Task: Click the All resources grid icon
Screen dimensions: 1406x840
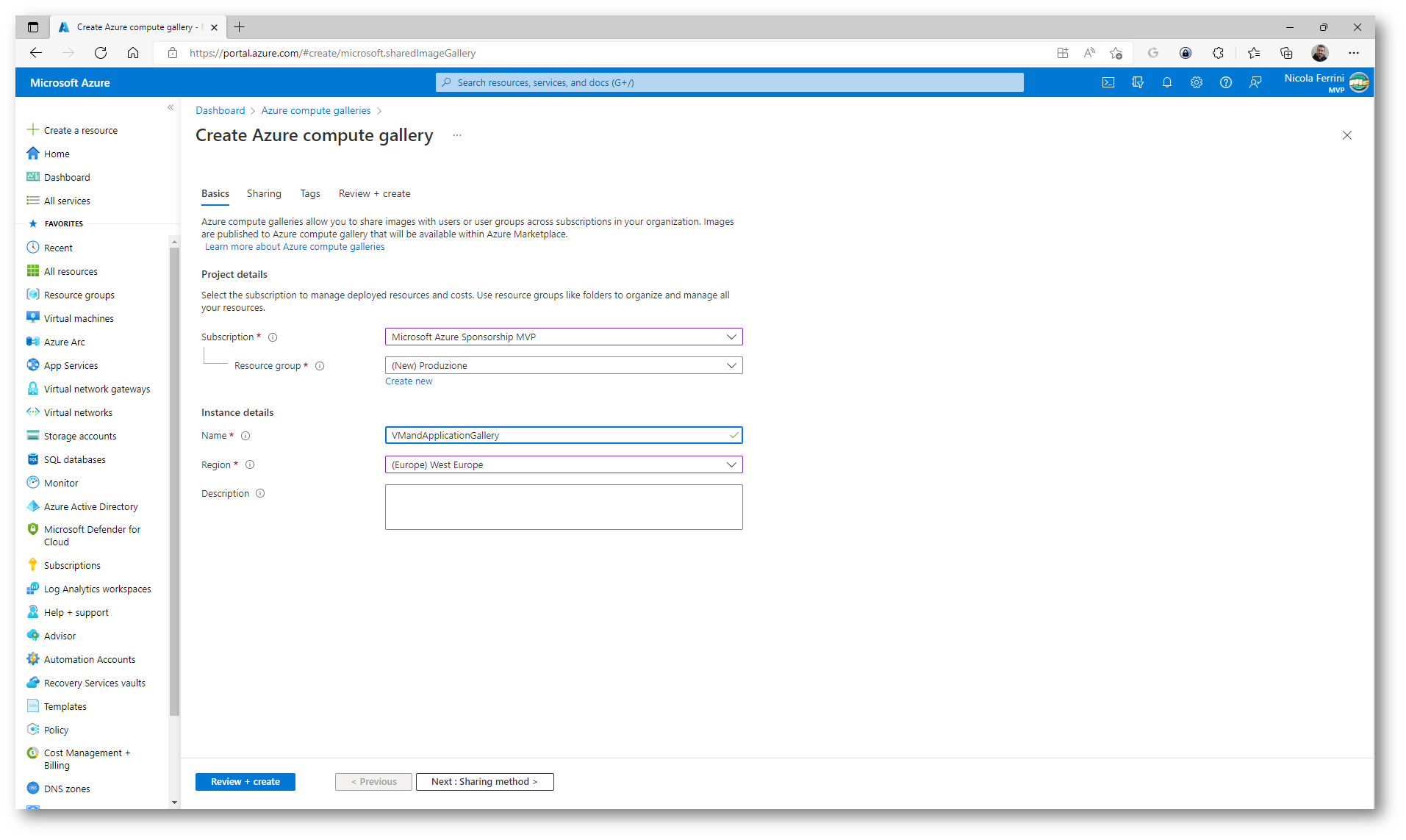Action: 33,271
